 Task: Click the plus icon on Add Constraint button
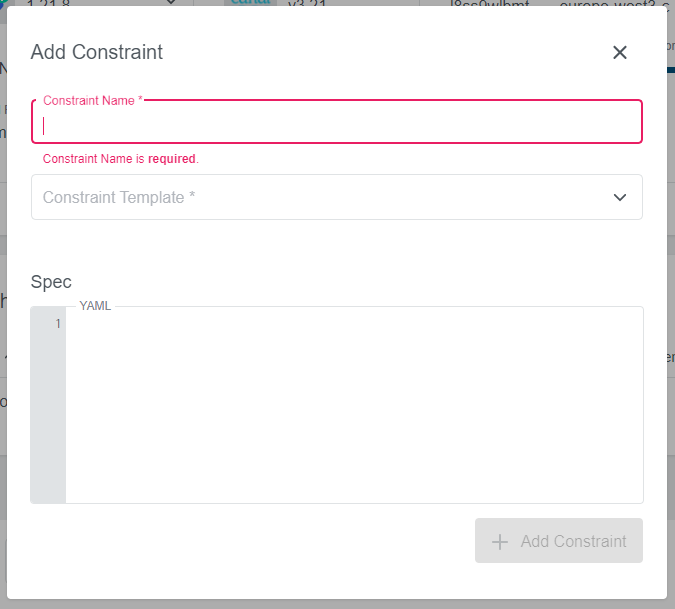pos(500,541)
